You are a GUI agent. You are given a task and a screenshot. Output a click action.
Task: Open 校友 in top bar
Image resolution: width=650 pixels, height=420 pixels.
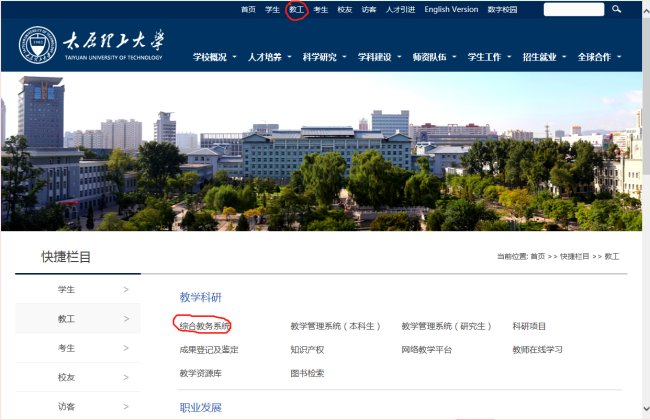pyautogui.click(x=344, y=10)
